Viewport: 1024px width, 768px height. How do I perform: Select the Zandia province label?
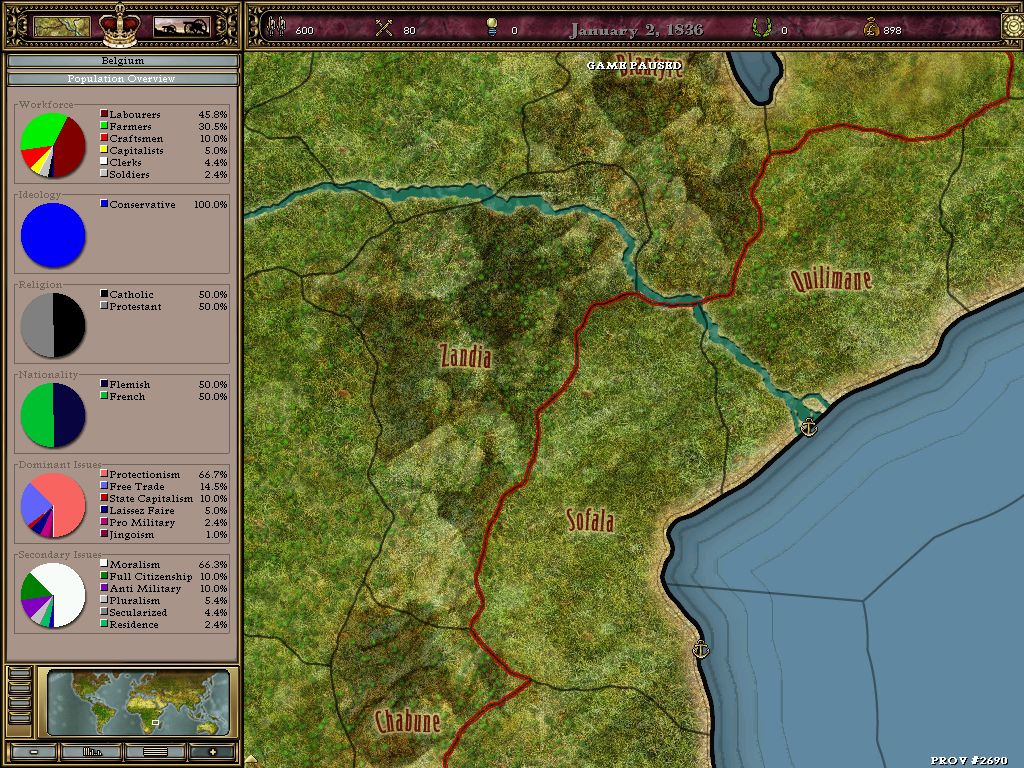tap(466, 357)
